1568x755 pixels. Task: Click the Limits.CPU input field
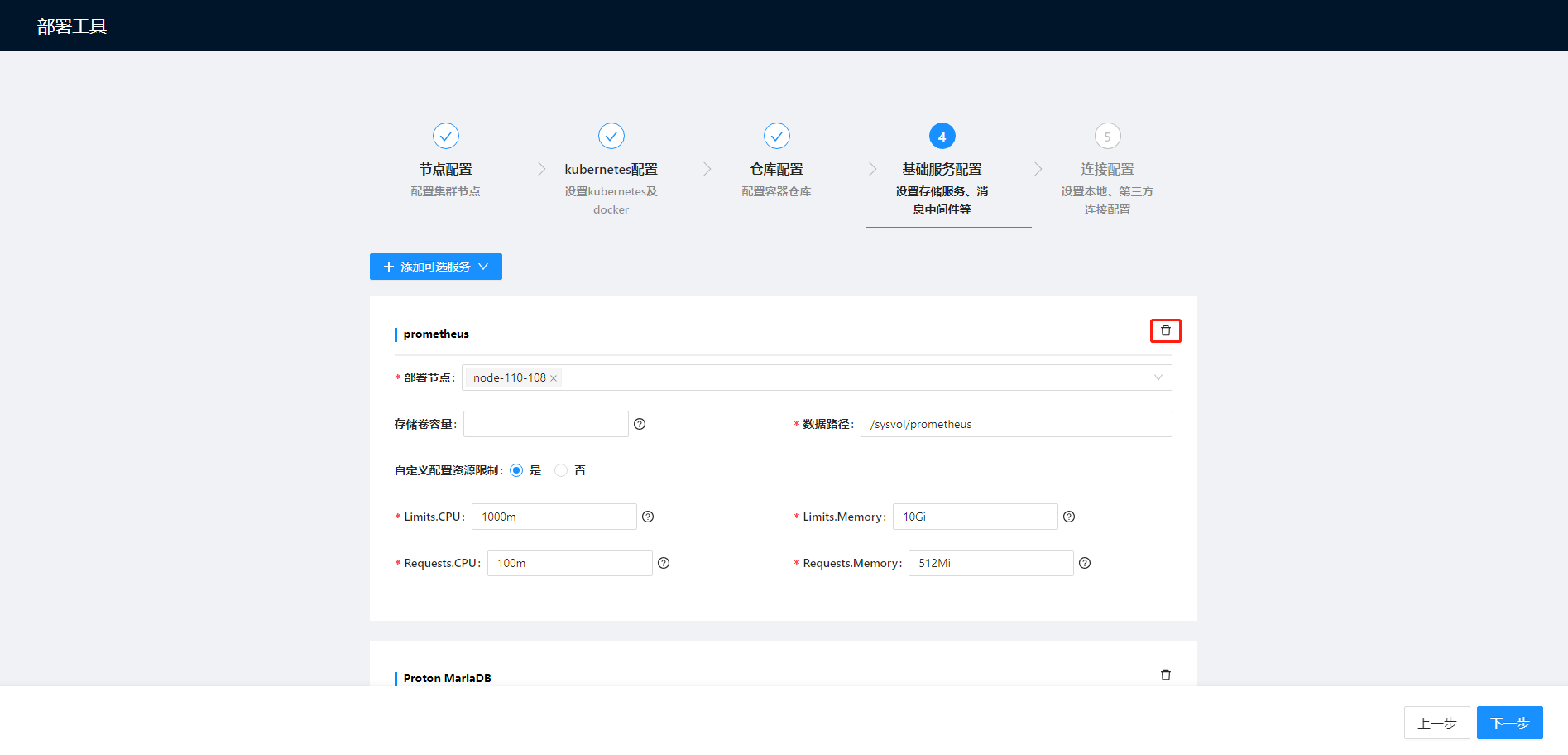554,517
